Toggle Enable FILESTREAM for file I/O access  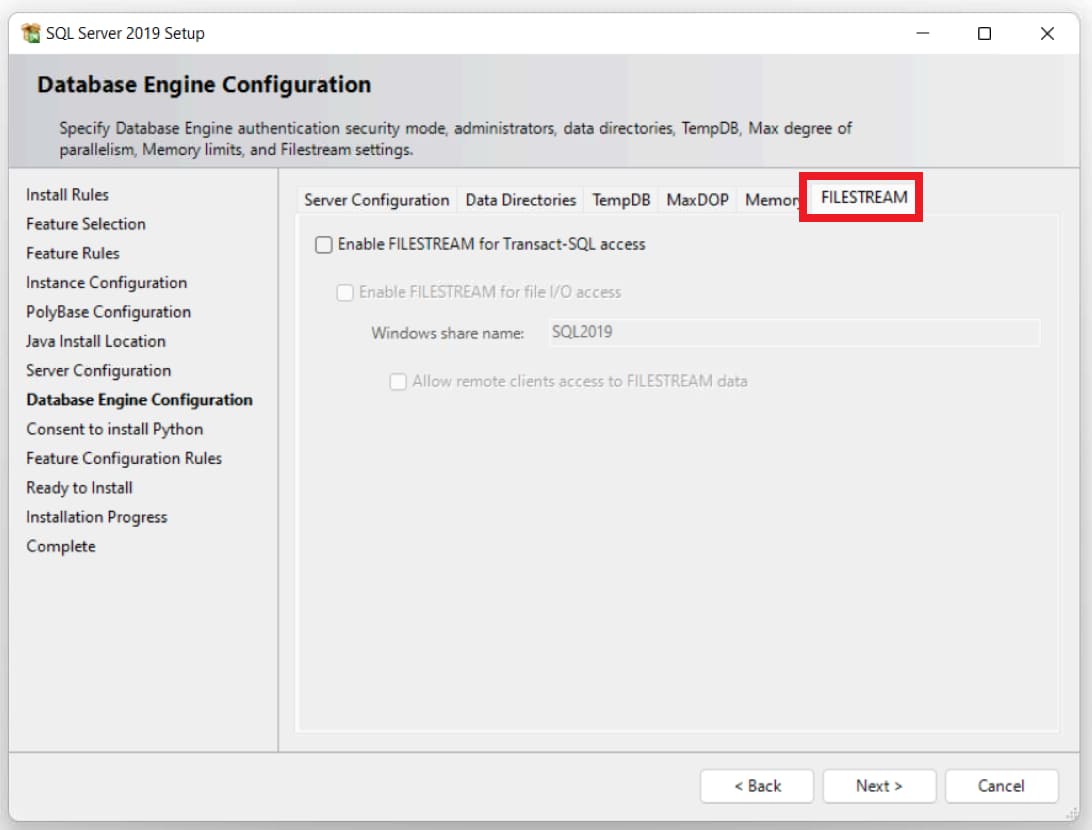(345, 293)
